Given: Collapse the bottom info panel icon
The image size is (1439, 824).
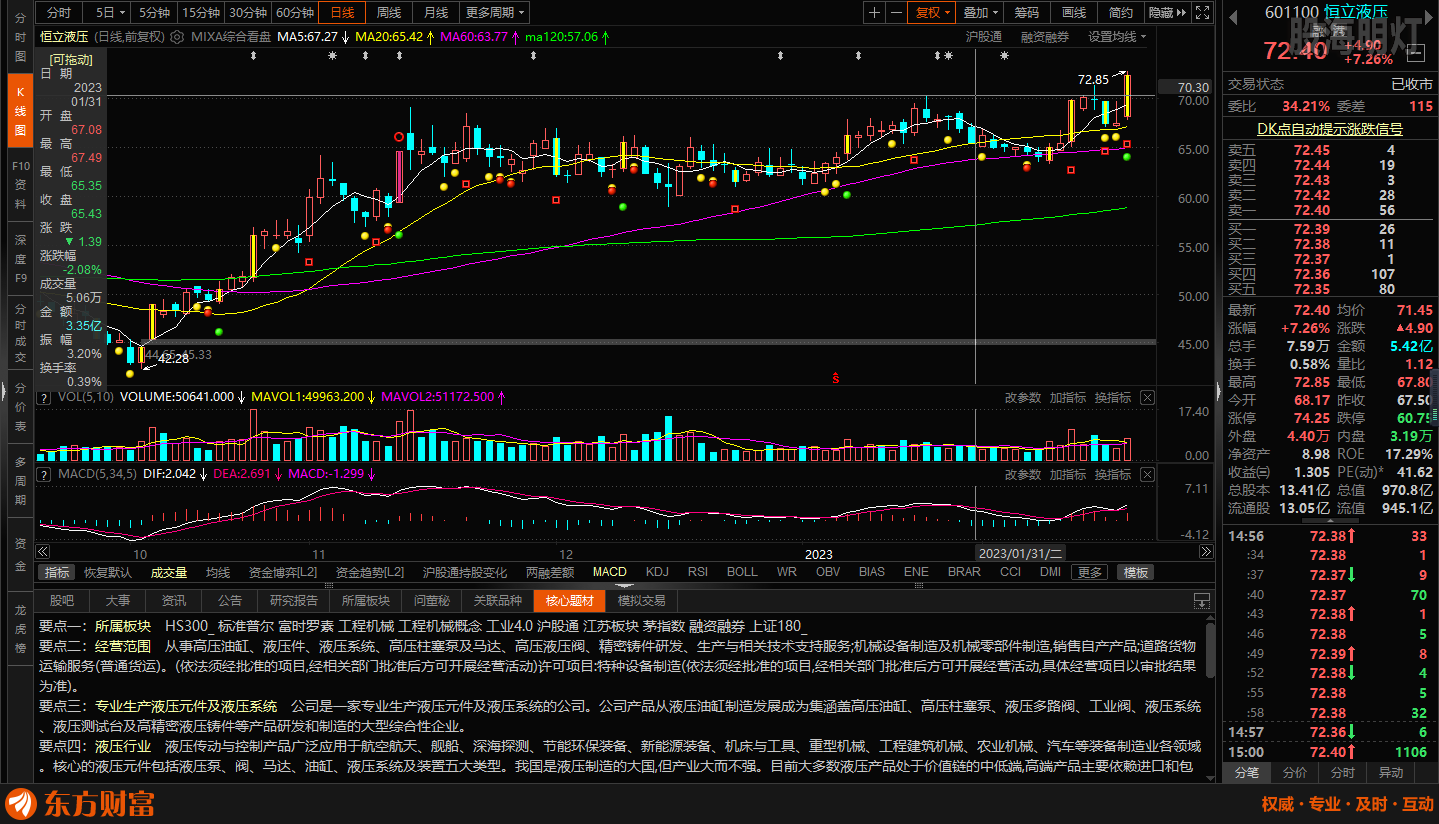Looking at the screenshot, I should pos(1202,601).
